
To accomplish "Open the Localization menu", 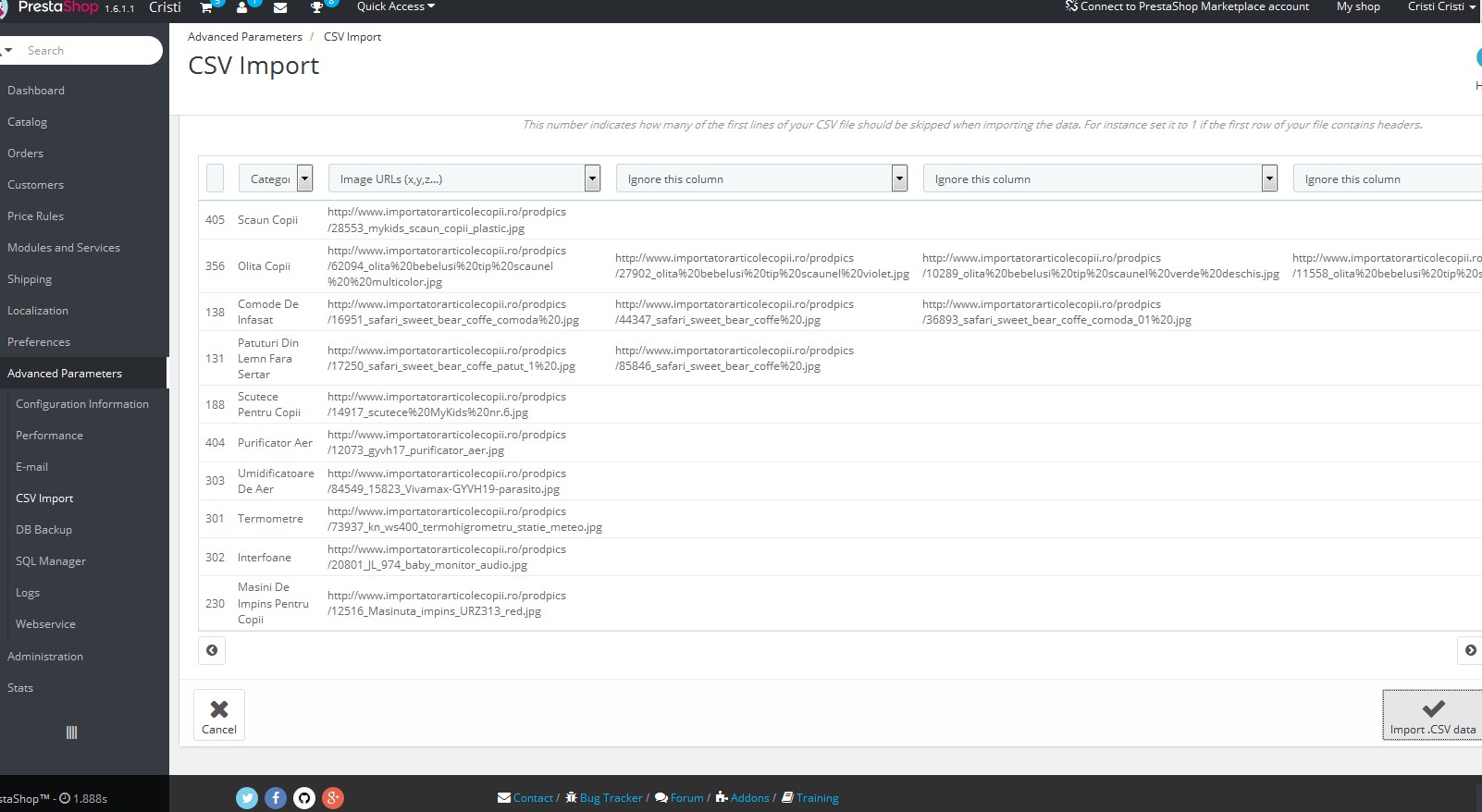I will click(x=38, y=311).
